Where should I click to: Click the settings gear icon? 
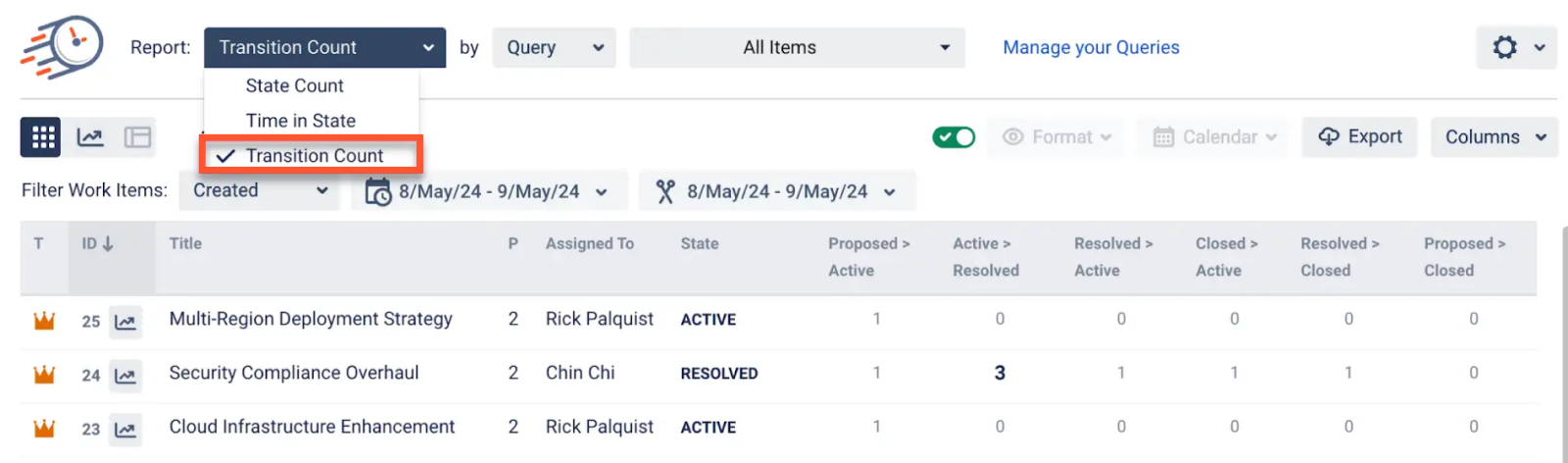pyautogui.click(x=1505, y=47)
